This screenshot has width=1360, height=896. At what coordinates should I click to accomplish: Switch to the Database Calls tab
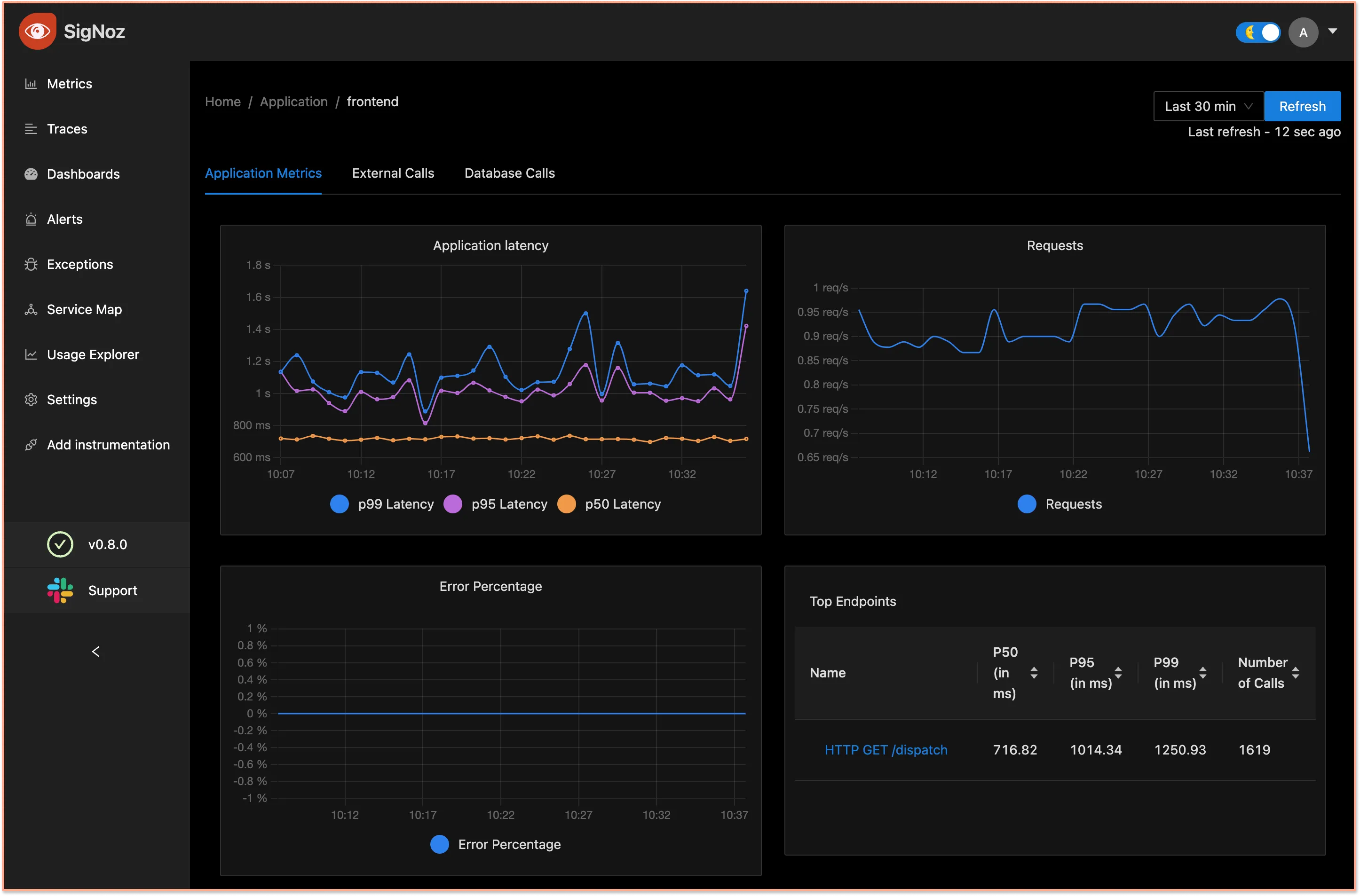click(510, 173)
